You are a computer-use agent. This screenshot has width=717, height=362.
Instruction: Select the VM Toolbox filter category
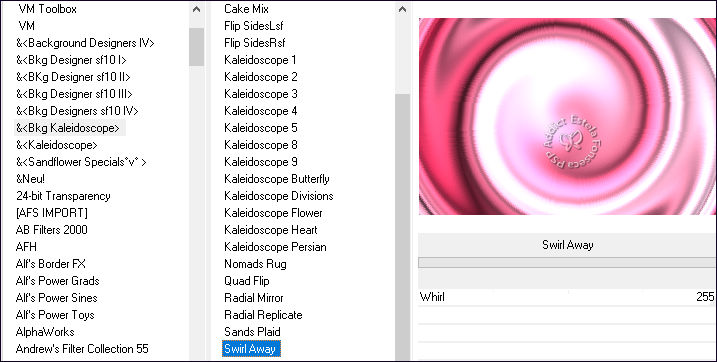48,9
